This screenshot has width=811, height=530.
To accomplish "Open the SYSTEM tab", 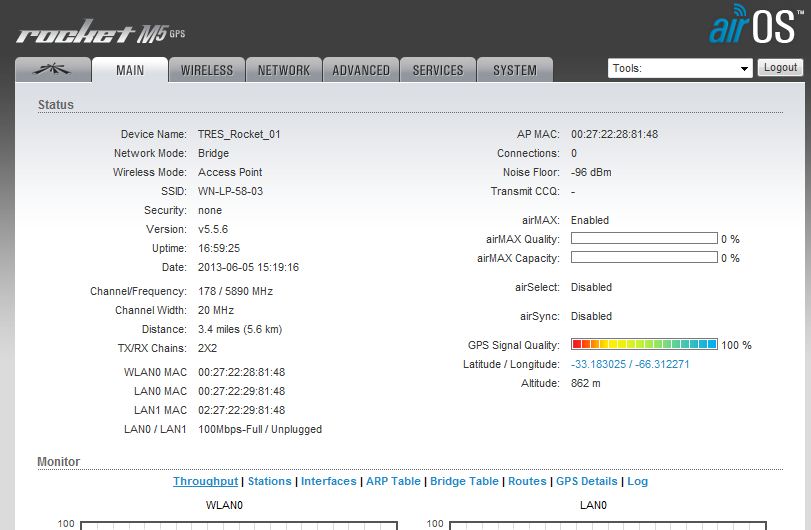I will tap(515, 70).
